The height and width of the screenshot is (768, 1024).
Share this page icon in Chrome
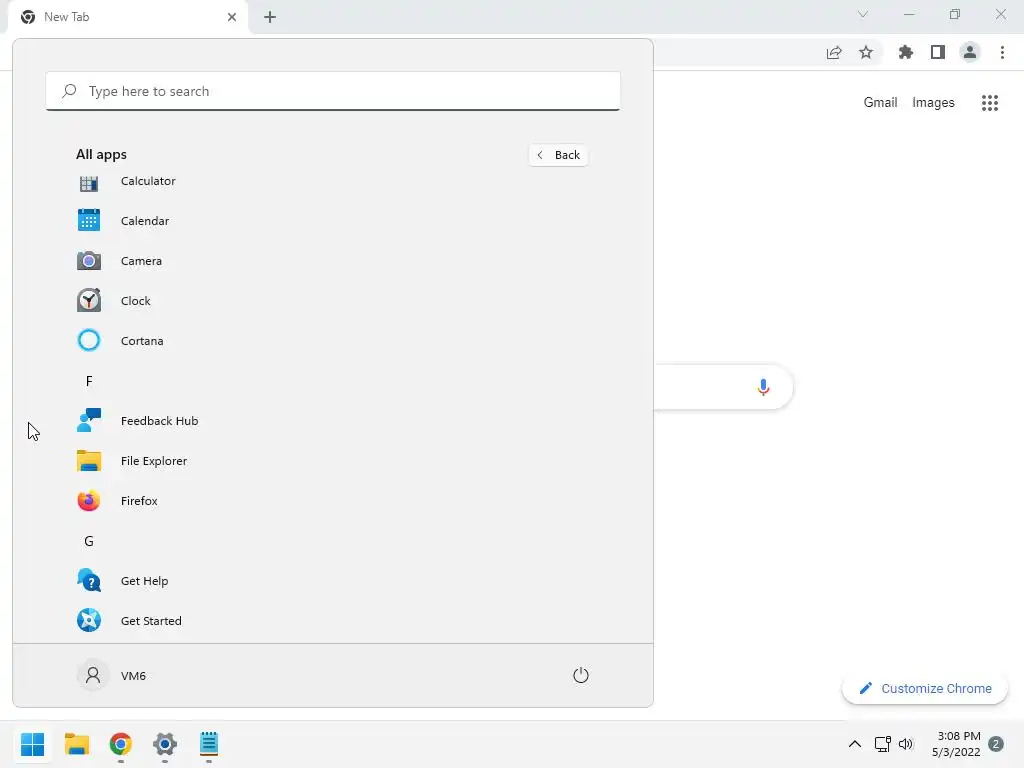coord(834,52)
